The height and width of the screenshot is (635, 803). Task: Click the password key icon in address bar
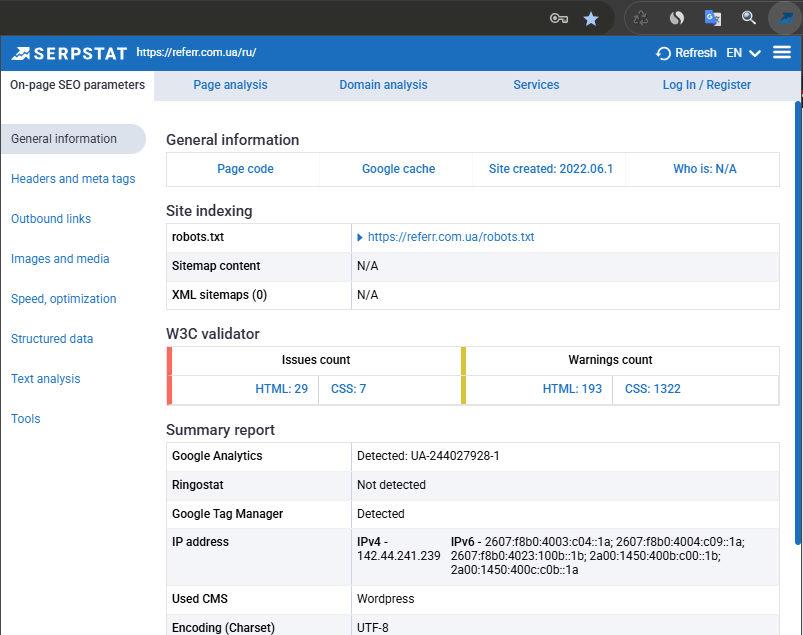click(559, 19)
